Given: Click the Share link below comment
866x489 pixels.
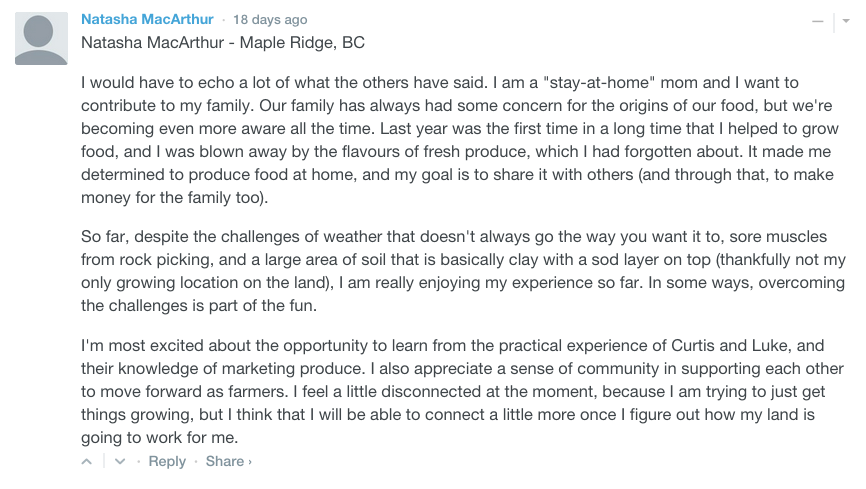Looking at the screenshot, I should (224, 461).
